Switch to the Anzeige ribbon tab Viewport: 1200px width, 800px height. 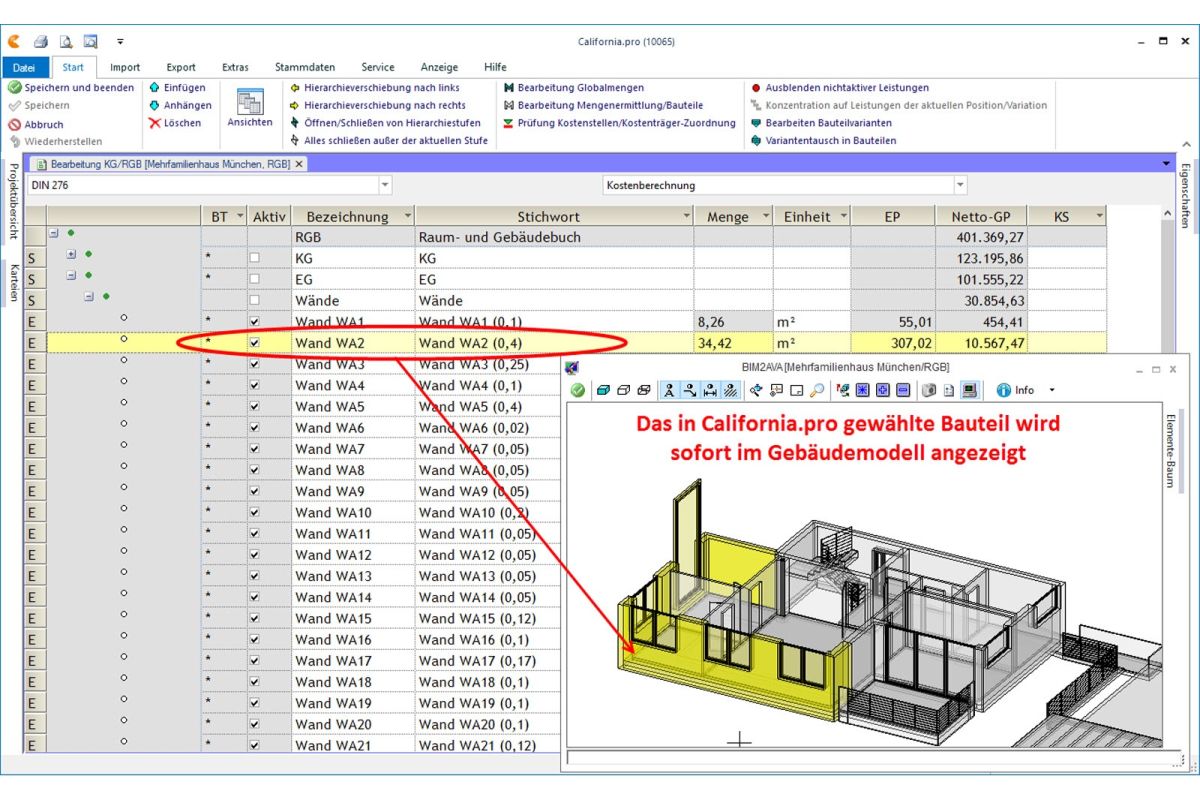(x=439, y=68)
